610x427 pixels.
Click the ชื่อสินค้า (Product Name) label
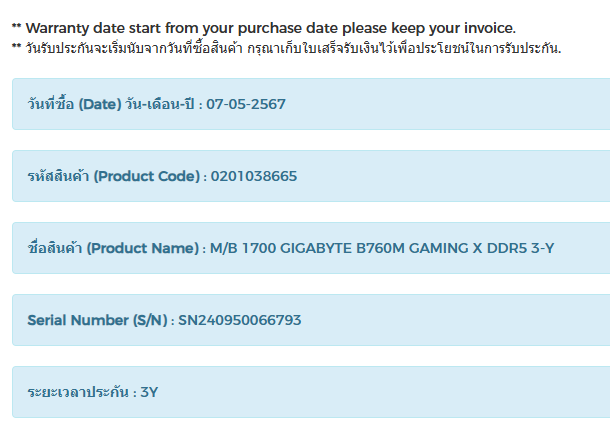click(112, 248)
